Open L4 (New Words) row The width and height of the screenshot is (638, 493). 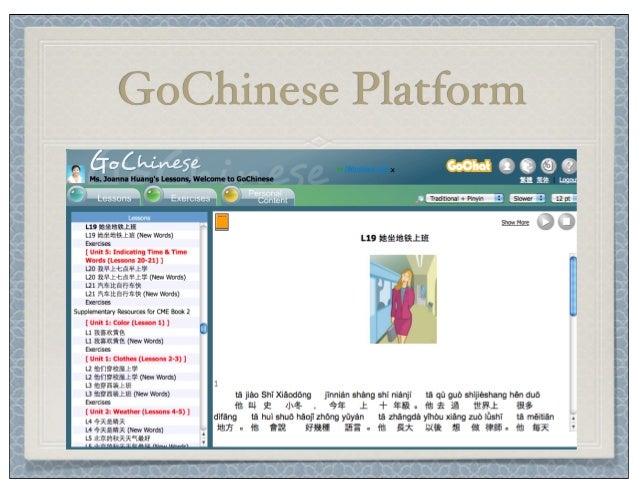[124, 430]
